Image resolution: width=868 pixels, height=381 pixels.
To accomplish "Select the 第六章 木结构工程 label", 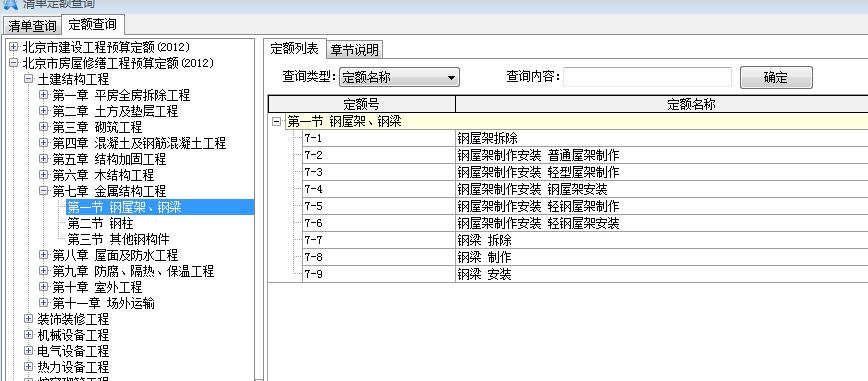I will click(103, 176).
